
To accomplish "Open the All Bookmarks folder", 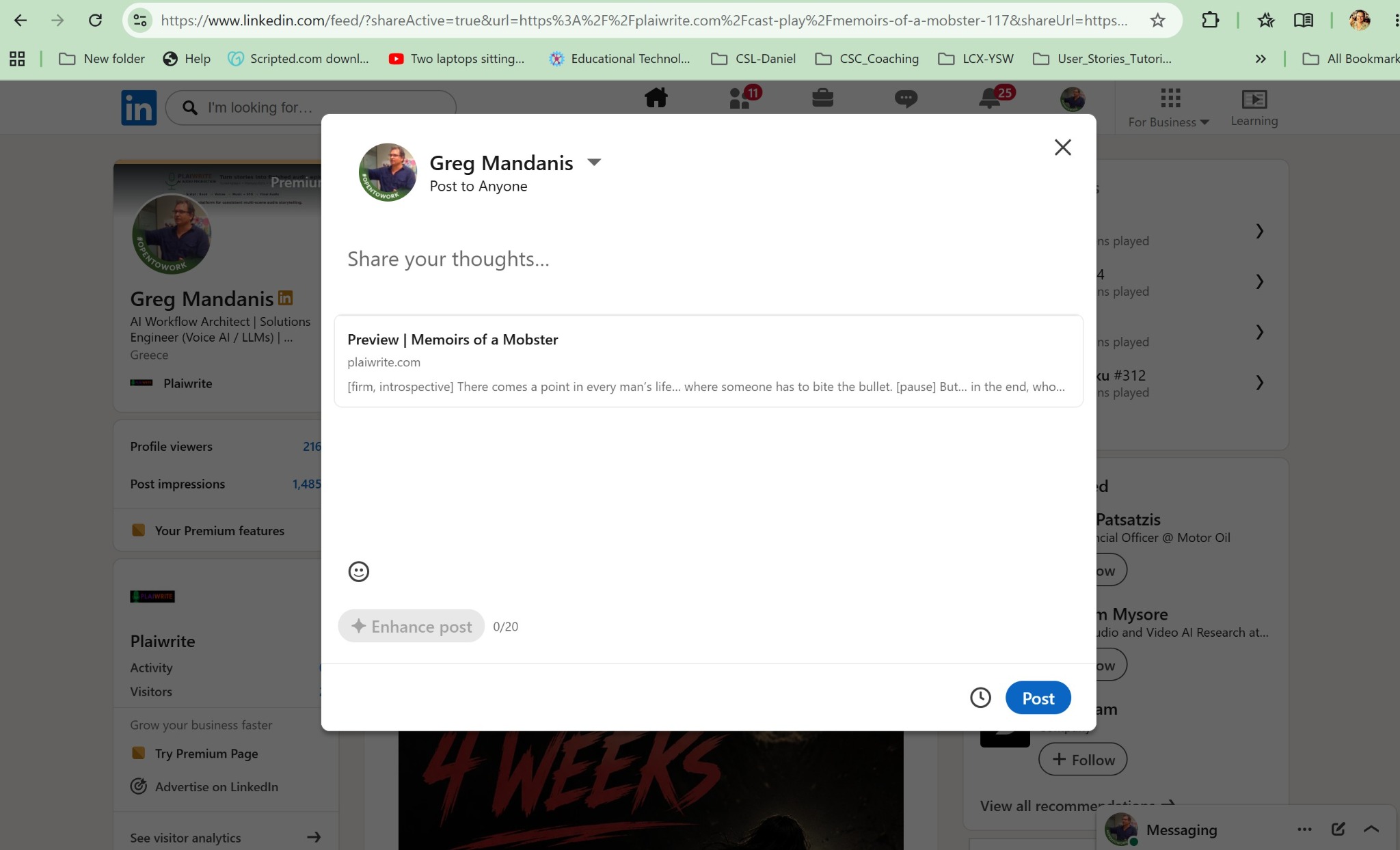I will pyautogui.click(x=1351, y=59).
